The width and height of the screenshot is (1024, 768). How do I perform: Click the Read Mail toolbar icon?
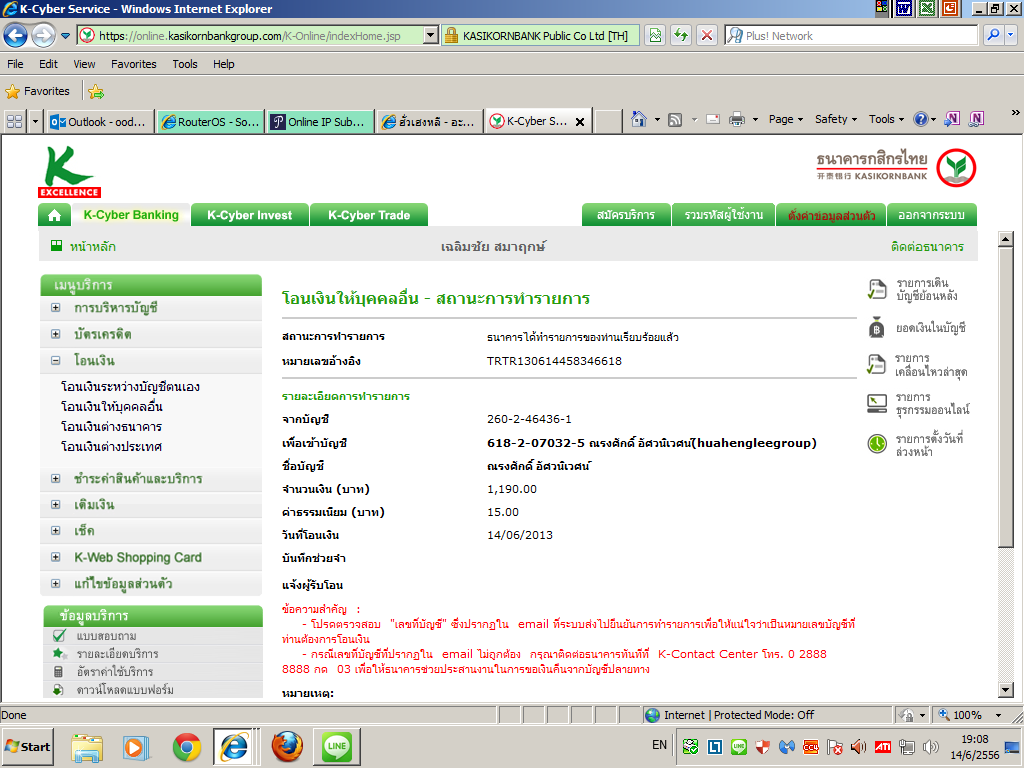[713, 120]
